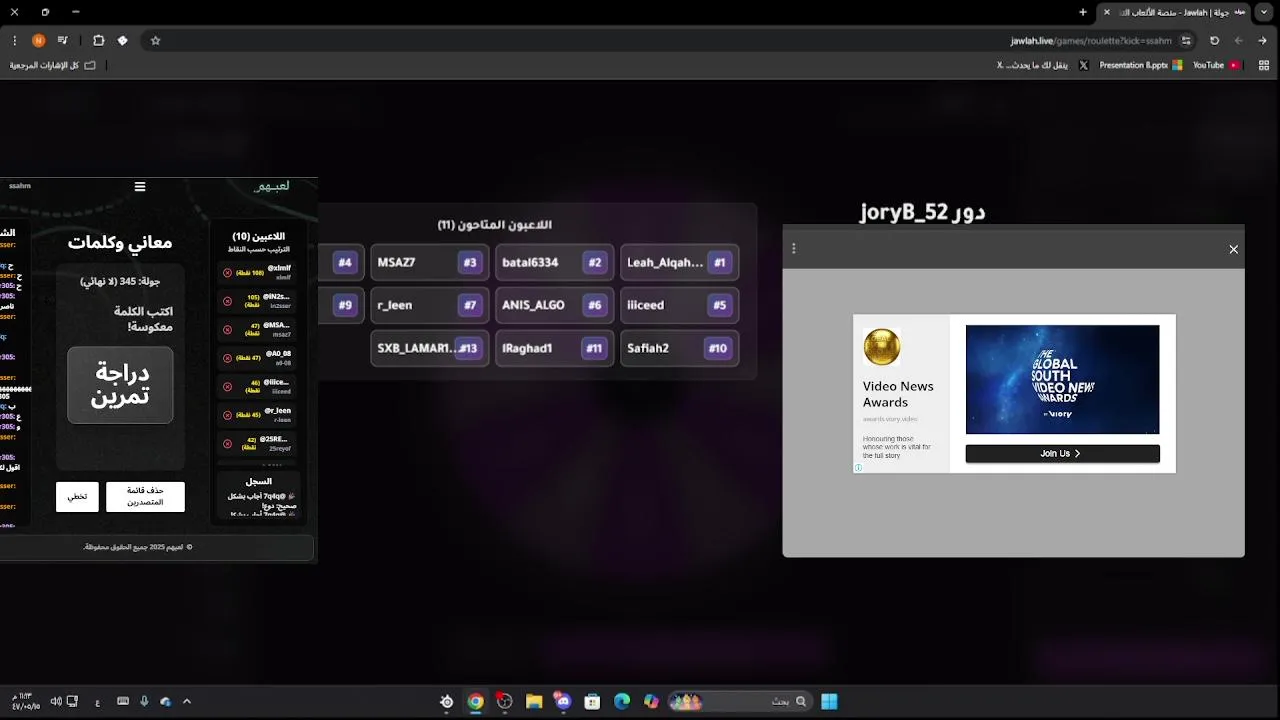The image size is (1280, 720).
Task: Open File Explorer from the taskbar
Action: [534, 702]
